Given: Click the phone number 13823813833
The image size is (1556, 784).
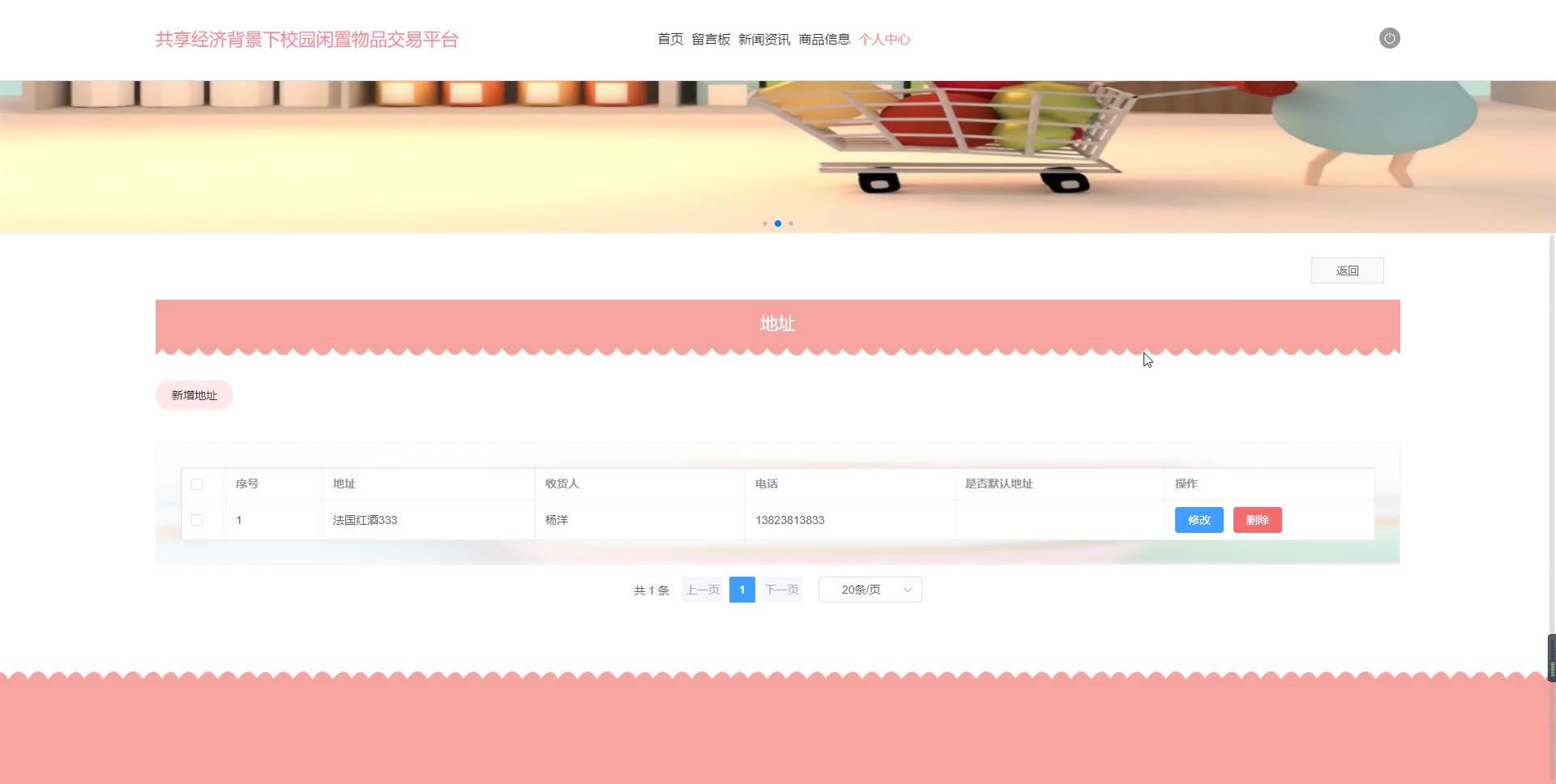Looking at the screenshot, I should click(790, 520).
